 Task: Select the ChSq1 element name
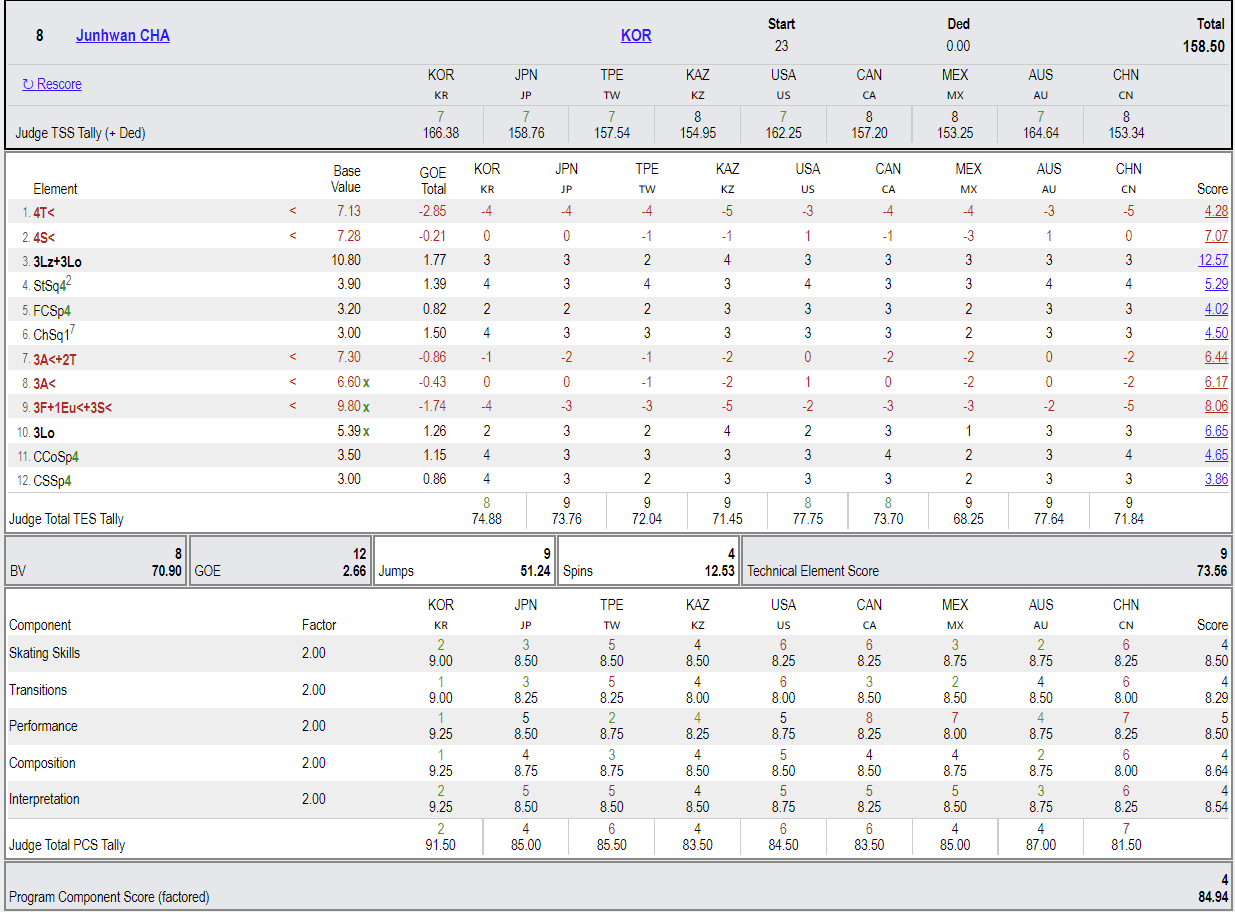tap(52, 334)
